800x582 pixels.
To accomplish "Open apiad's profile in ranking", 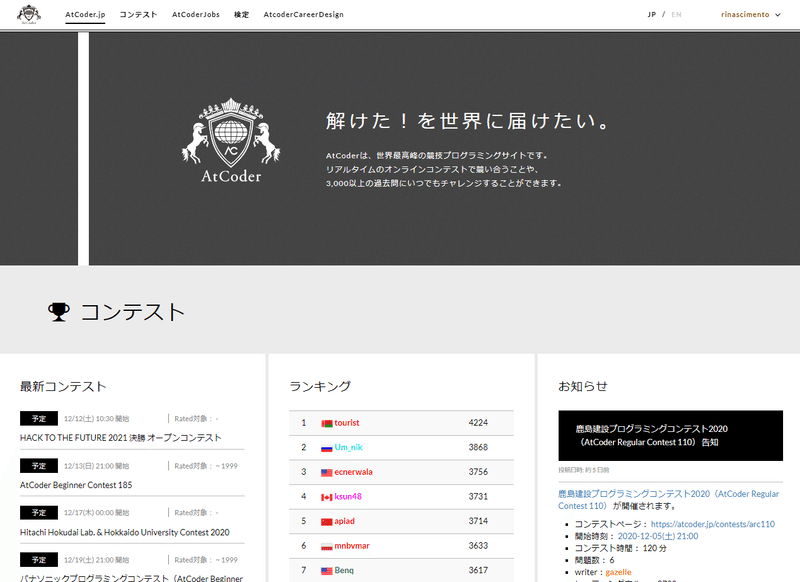I will [x=344, y=521].
